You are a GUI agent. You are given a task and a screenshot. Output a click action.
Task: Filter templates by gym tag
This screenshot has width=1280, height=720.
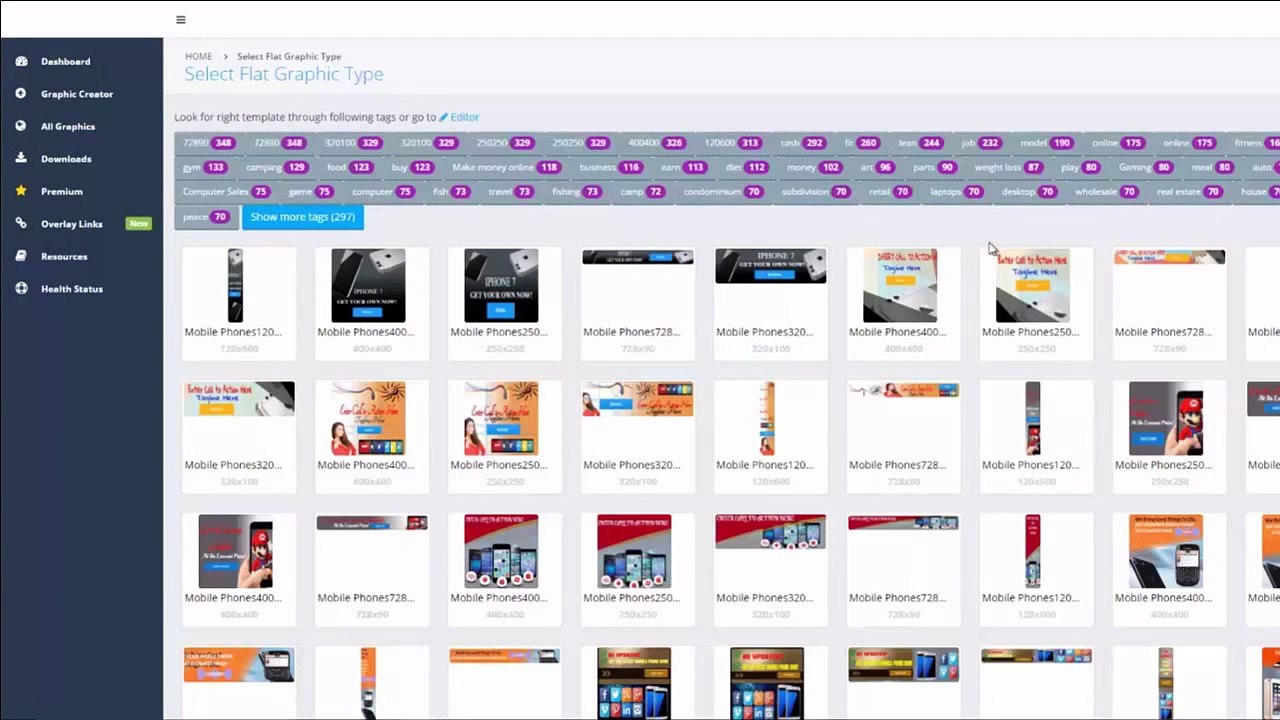click(203, 167)
